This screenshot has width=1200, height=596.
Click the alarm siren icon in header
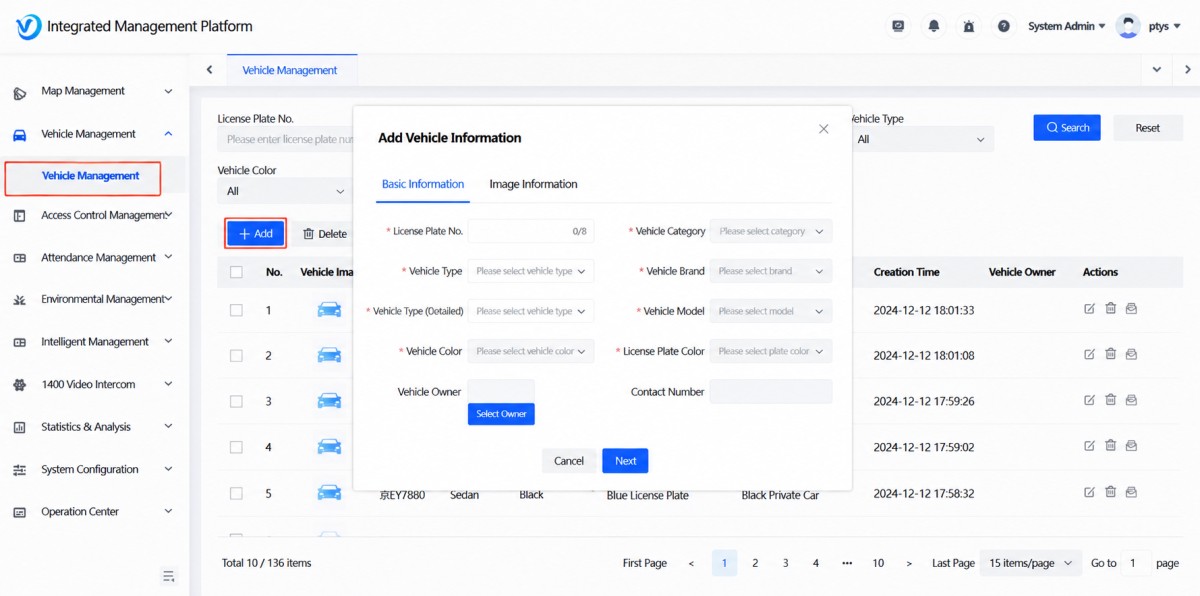(x=968, y=26)
